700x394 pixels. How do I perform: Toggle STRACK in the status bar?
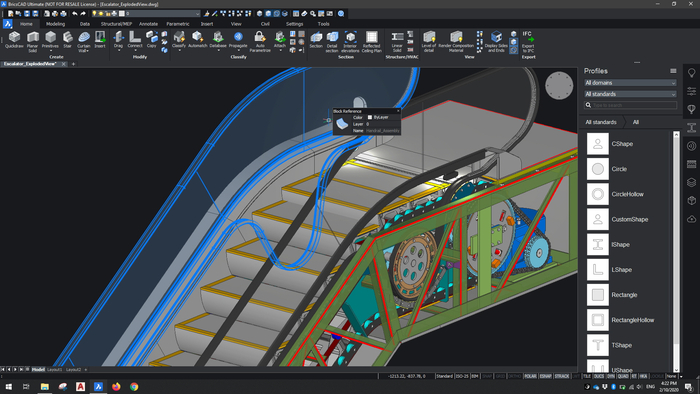pyautogui.click(x=562, y=376)
